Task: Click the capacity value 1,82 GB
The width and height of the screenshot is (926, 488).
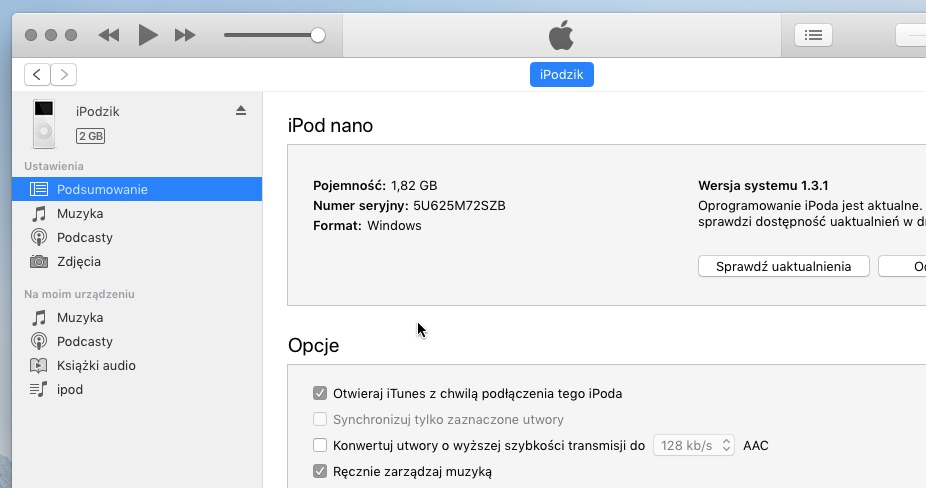Action: (x=414, y=186)
